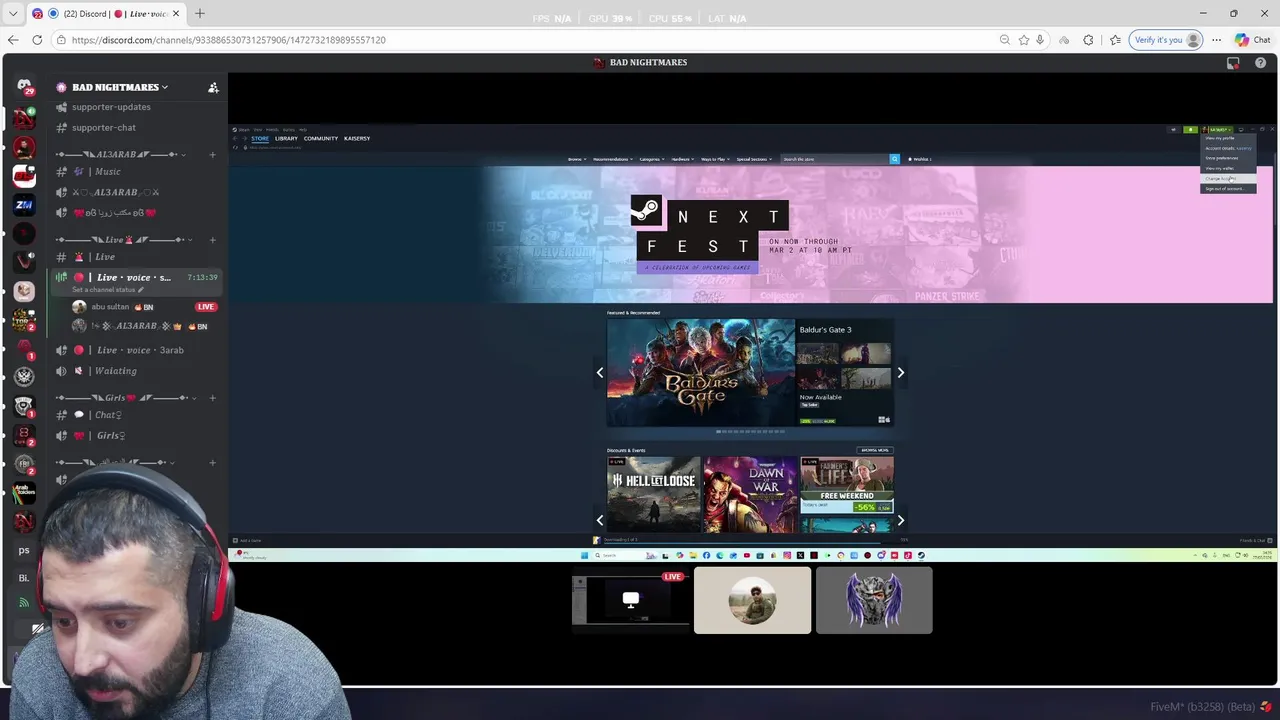Screen dimensions: 1280x720
Task: Add channel to AL3ARAB category
Action: (x=212, y=155)
